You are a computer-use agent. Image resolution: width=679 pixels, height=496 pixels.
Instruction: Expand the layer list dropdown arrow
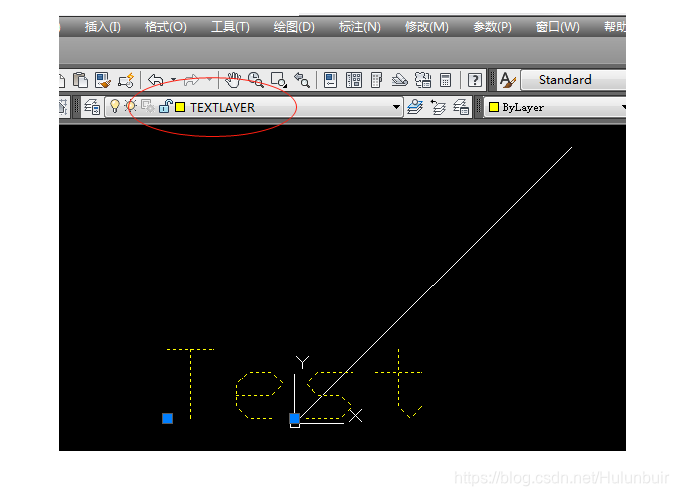tap(396, 107)
